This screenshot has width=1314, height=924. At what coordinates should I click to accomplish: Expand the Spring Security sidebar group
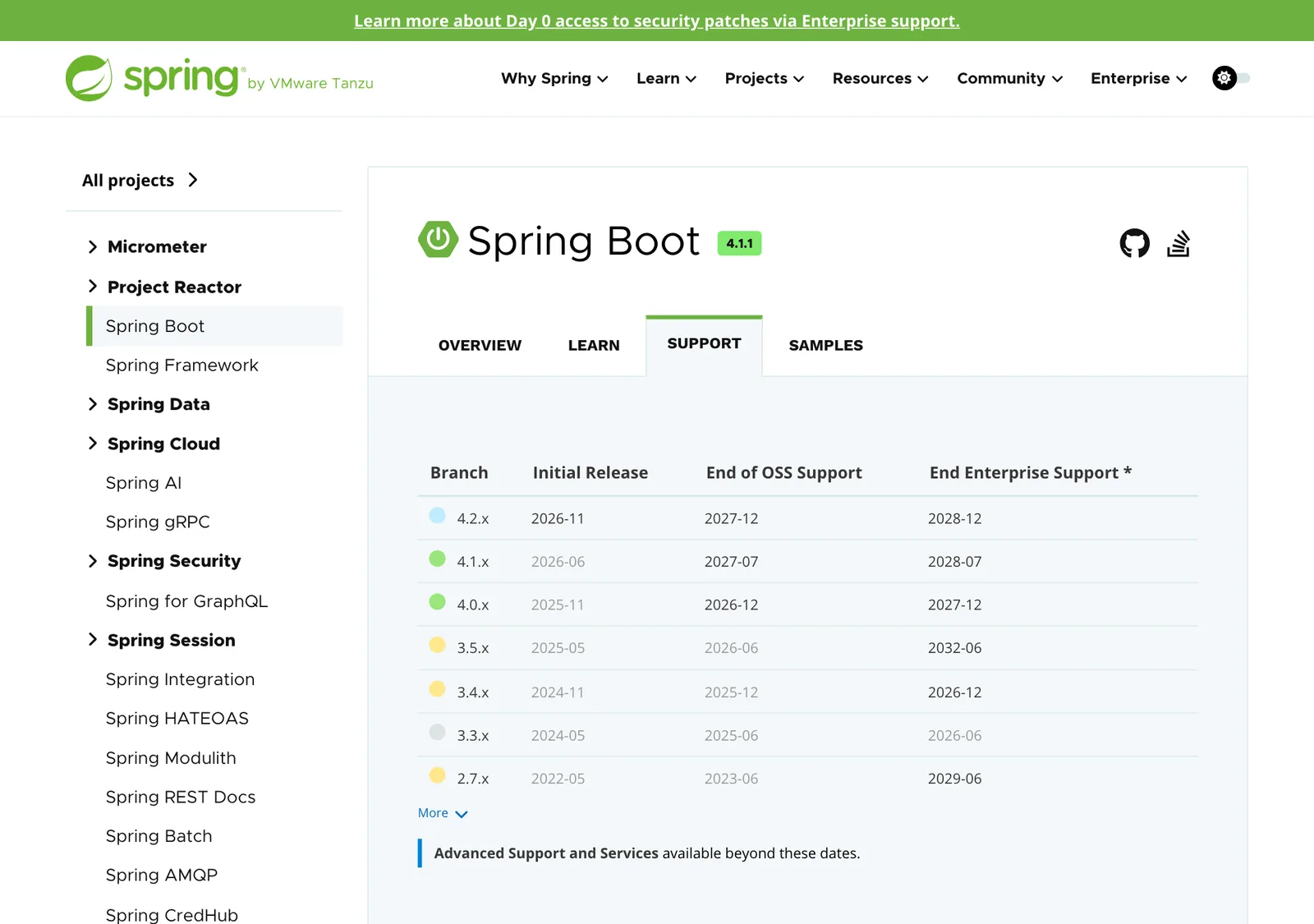click(92, 561)
